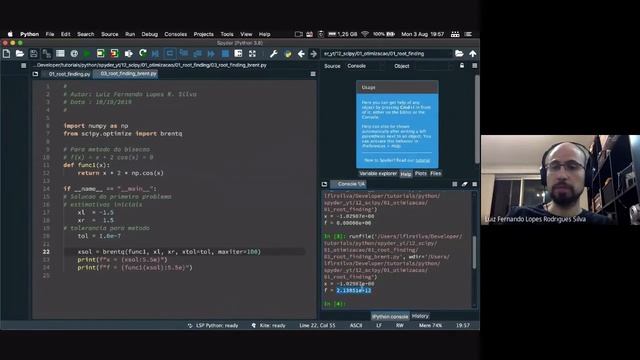640x360 pixels.
Task: Open a file using the toolbar folder icon
Action: (x=20, y=53)
